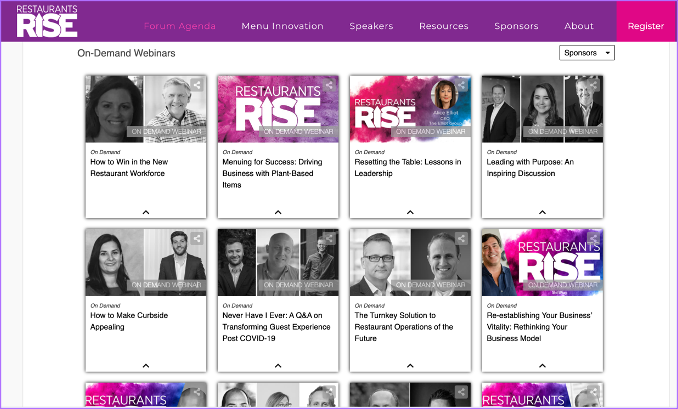Open Resetting the Table: Lessons in Leadership title
Viewport: 678px width, 409px height.
[x=408, y=167]
